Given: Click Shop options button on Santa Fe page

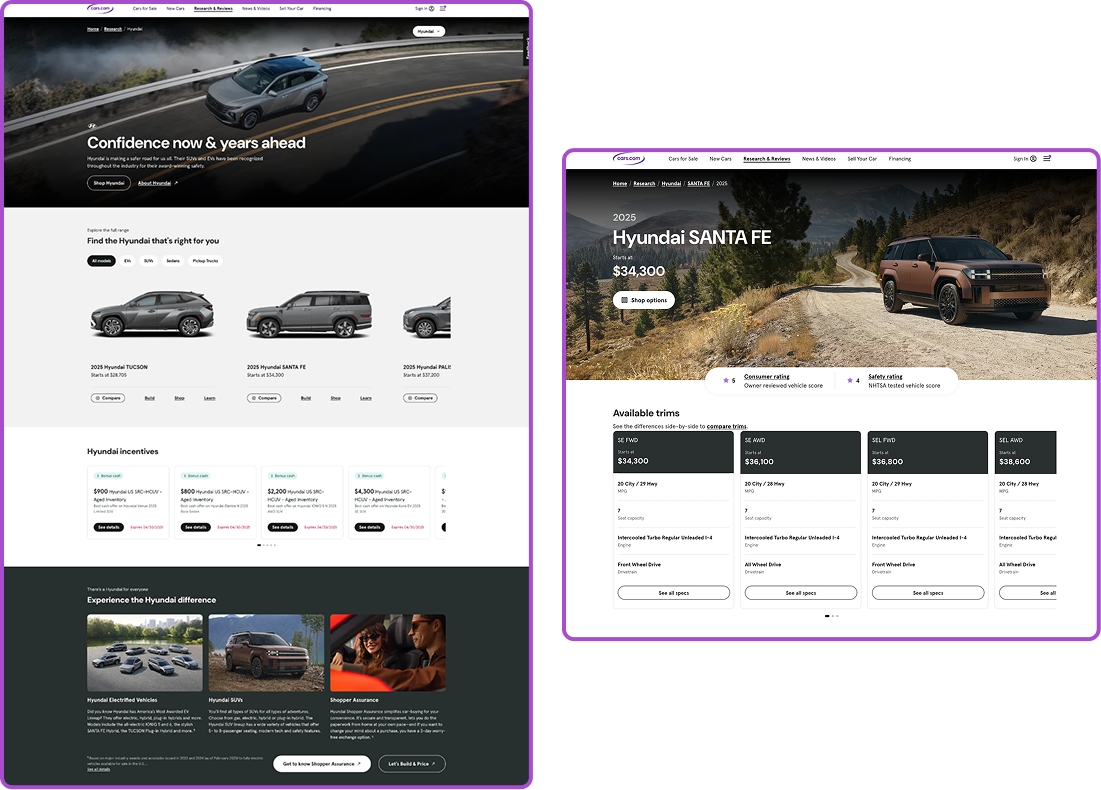Looking at the screenshot, I should (644, 300).
